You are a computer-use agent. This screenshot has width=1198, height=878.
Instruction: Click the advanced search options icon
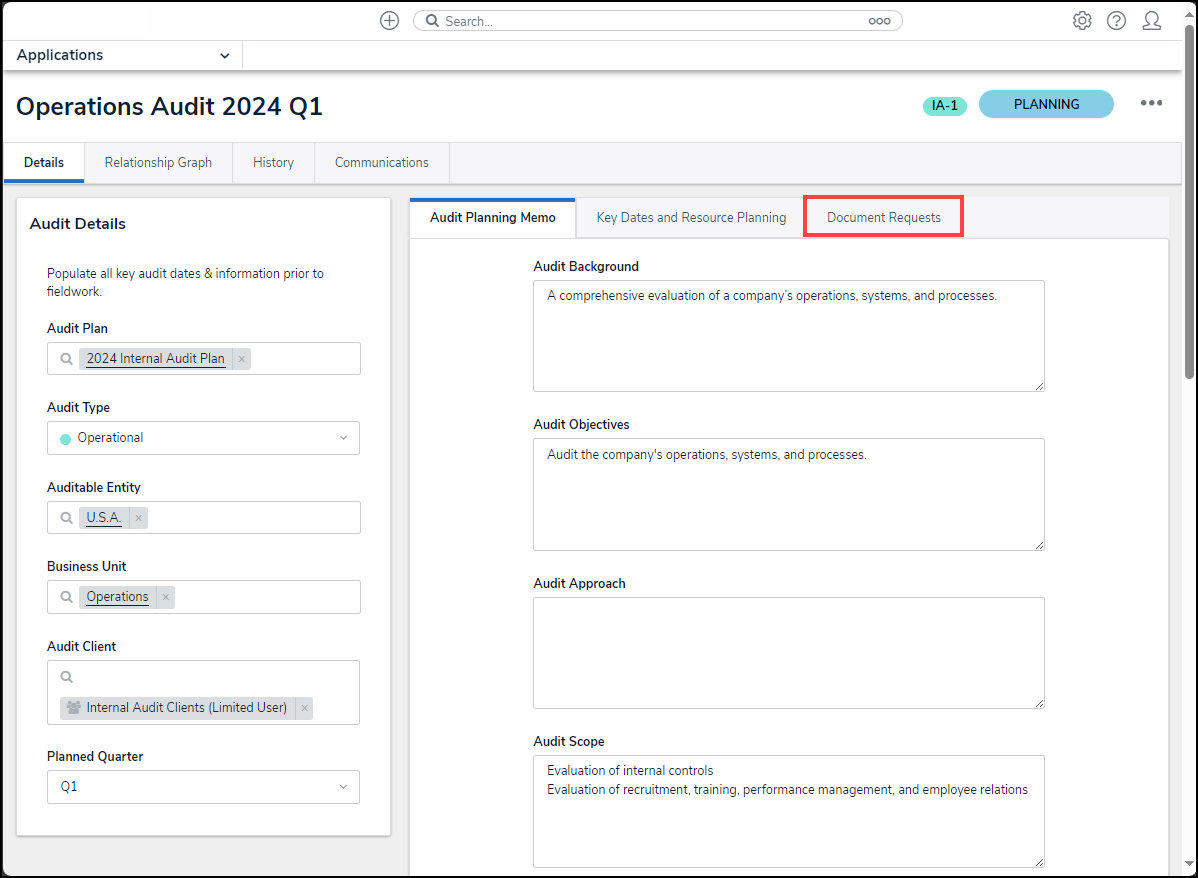coord(879,21)
